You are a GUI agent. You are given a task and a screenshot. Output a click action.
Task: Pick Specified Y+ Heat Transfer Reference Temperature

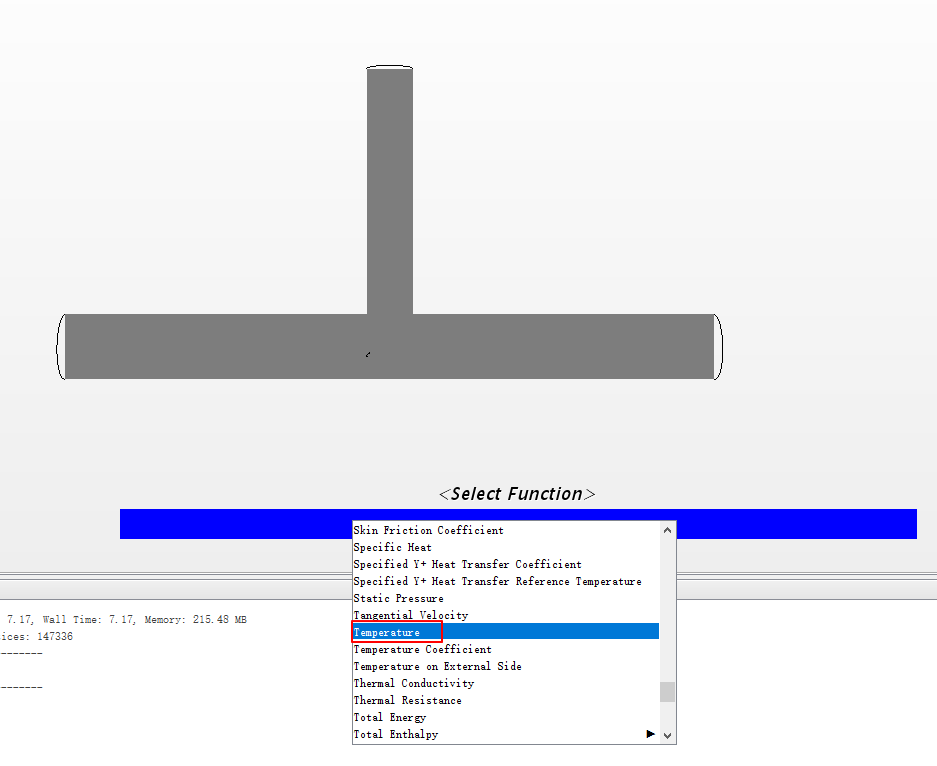[x=506, y=581]
